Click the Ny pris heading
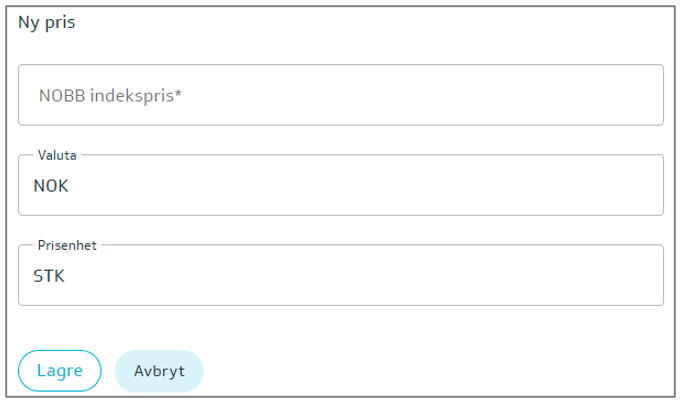Image resolution: width=681 pixels, height=403 pixels. point(47,23)
